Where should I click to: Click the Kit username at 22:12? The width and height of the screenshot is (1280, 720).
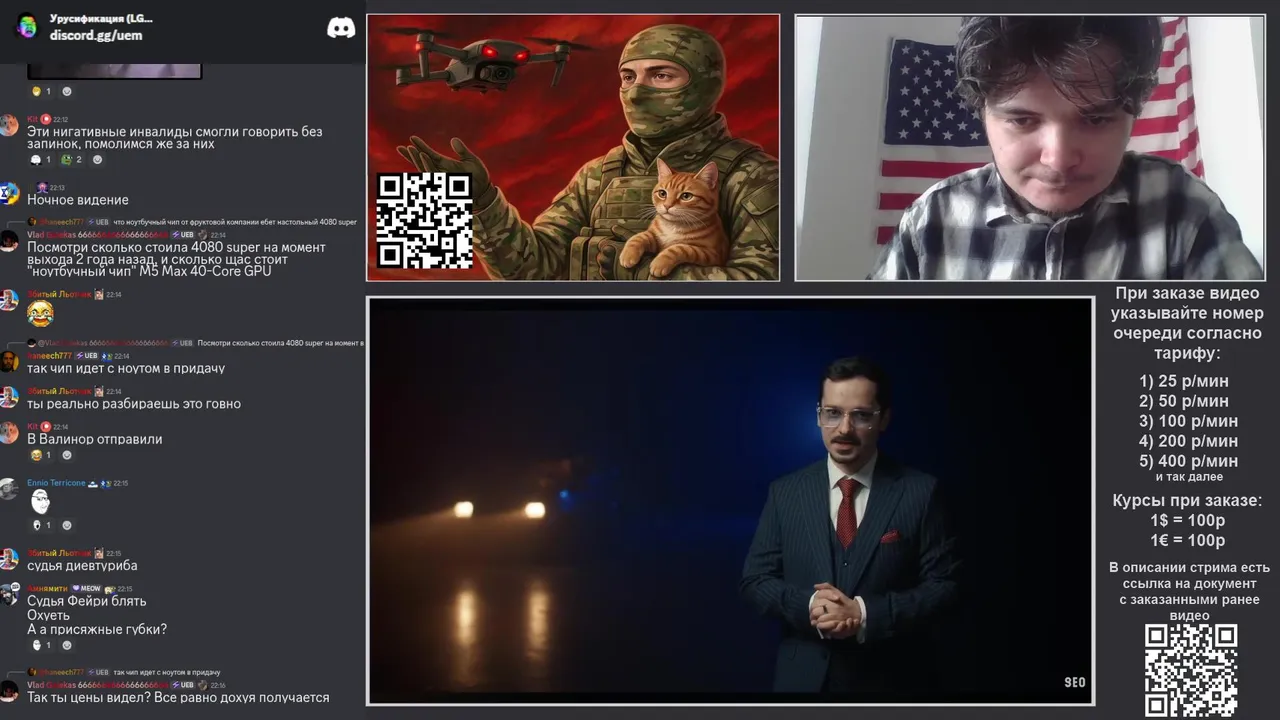[33, 119]
